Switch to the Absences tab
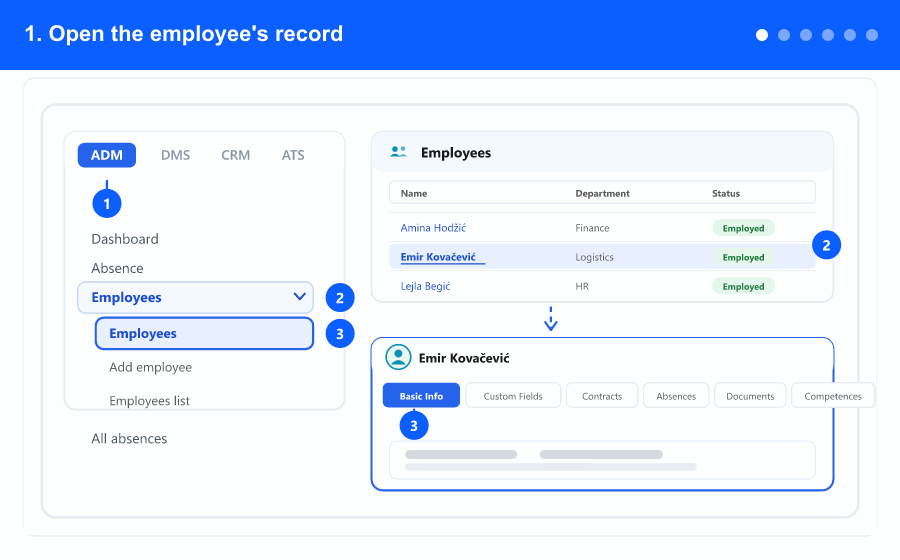Screen dimensions: 900x560 pos(676,395)
